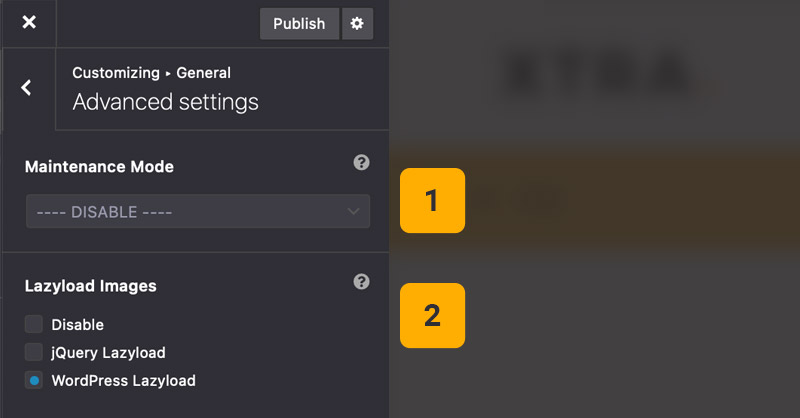This screenshot has height=418, width=800.
Task: Open publish settings gear icon
Action: [357, 23]
